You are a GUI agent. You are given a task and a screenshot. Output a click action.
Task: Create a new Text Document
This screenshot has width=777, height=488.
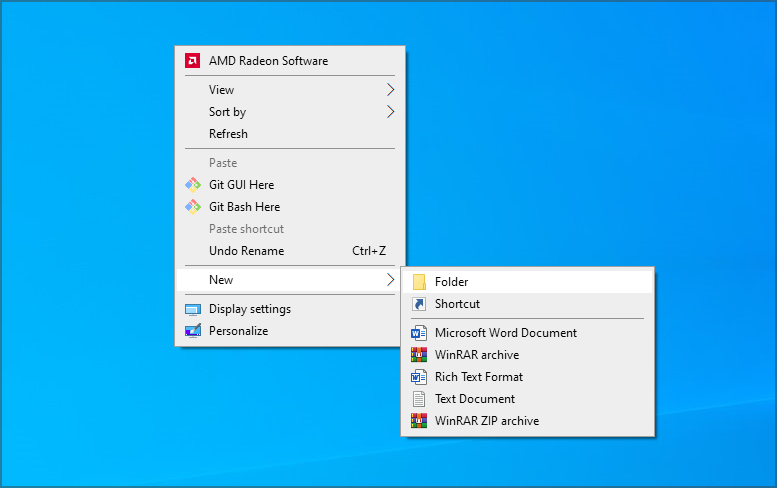point(528,399)
